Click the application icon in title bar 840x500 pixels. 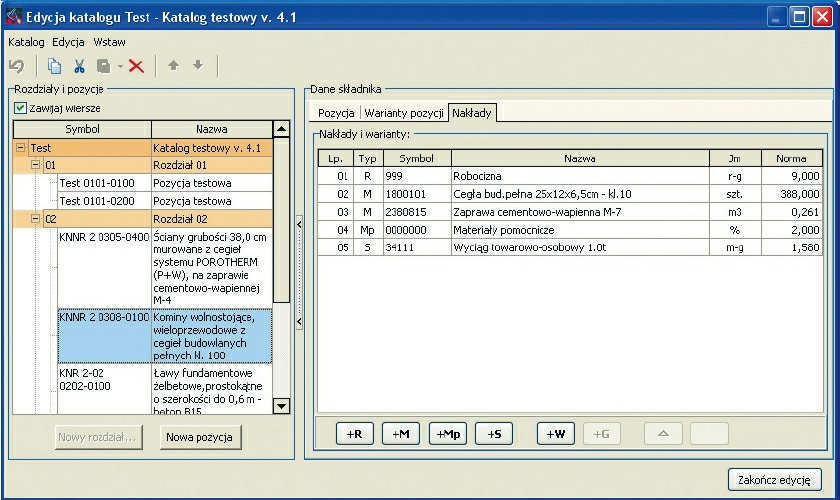13,17
